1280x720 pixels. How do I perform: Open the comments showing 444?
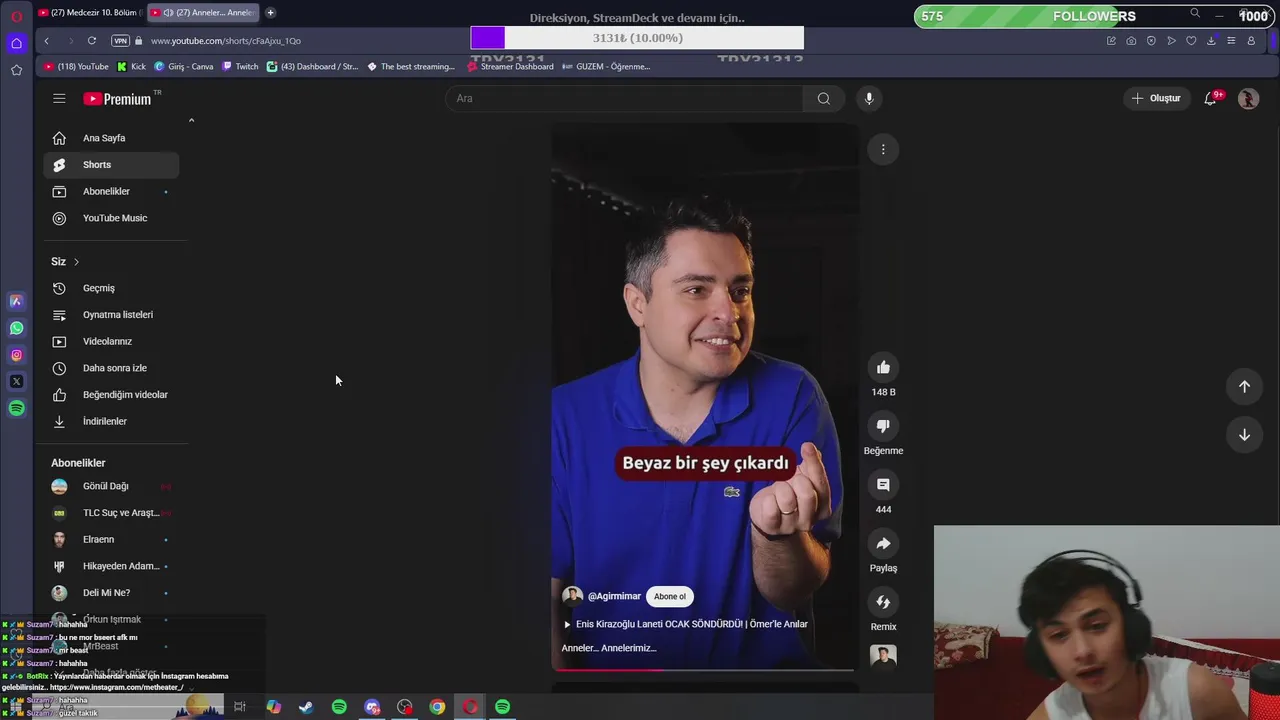click(x=883, y=485)
